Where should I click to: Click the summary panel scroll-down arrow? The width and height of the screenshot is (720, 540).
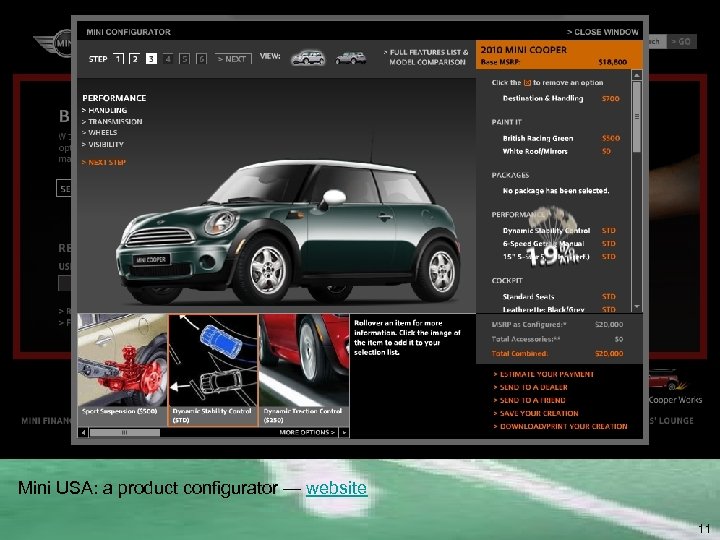636,306
